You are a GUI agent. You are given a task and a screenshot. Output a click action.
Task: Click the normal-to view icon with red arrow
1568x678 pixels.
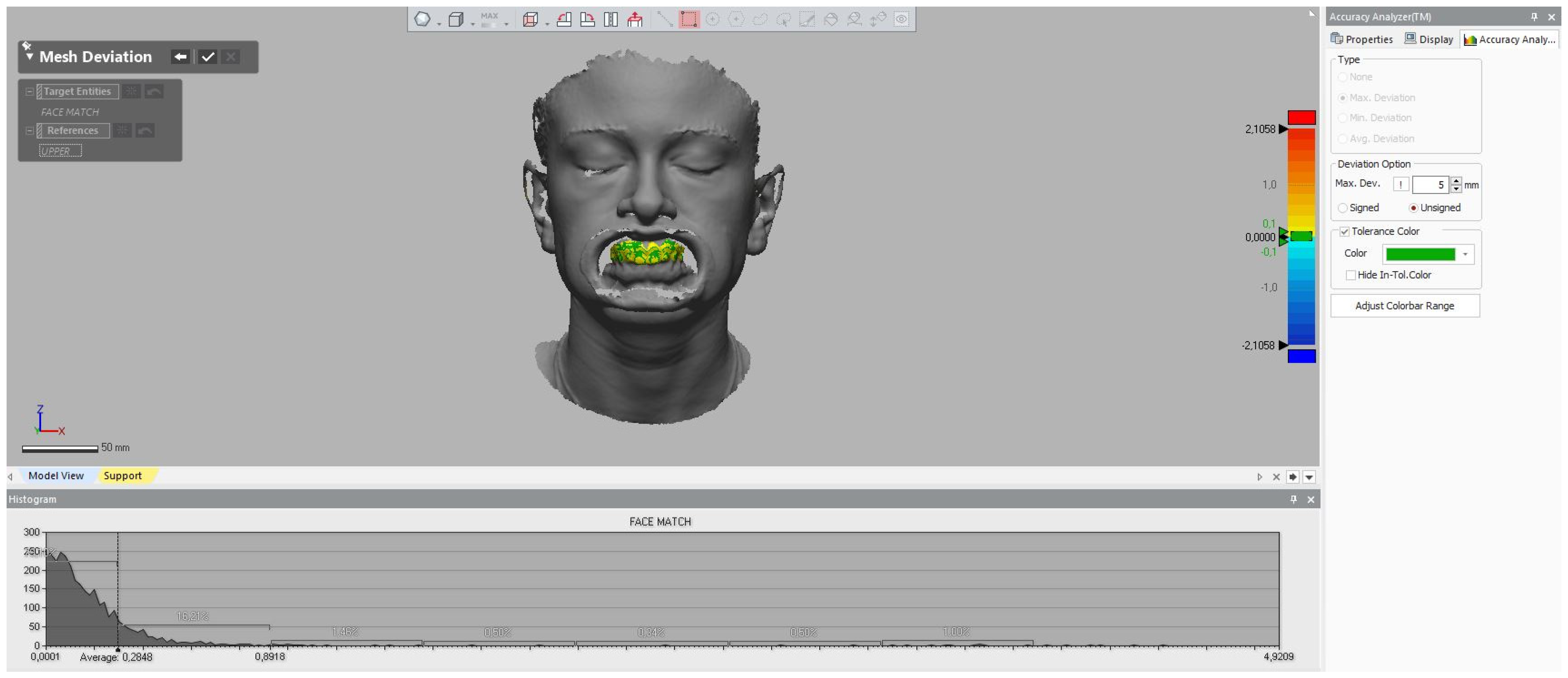click(x=635, y=19)
